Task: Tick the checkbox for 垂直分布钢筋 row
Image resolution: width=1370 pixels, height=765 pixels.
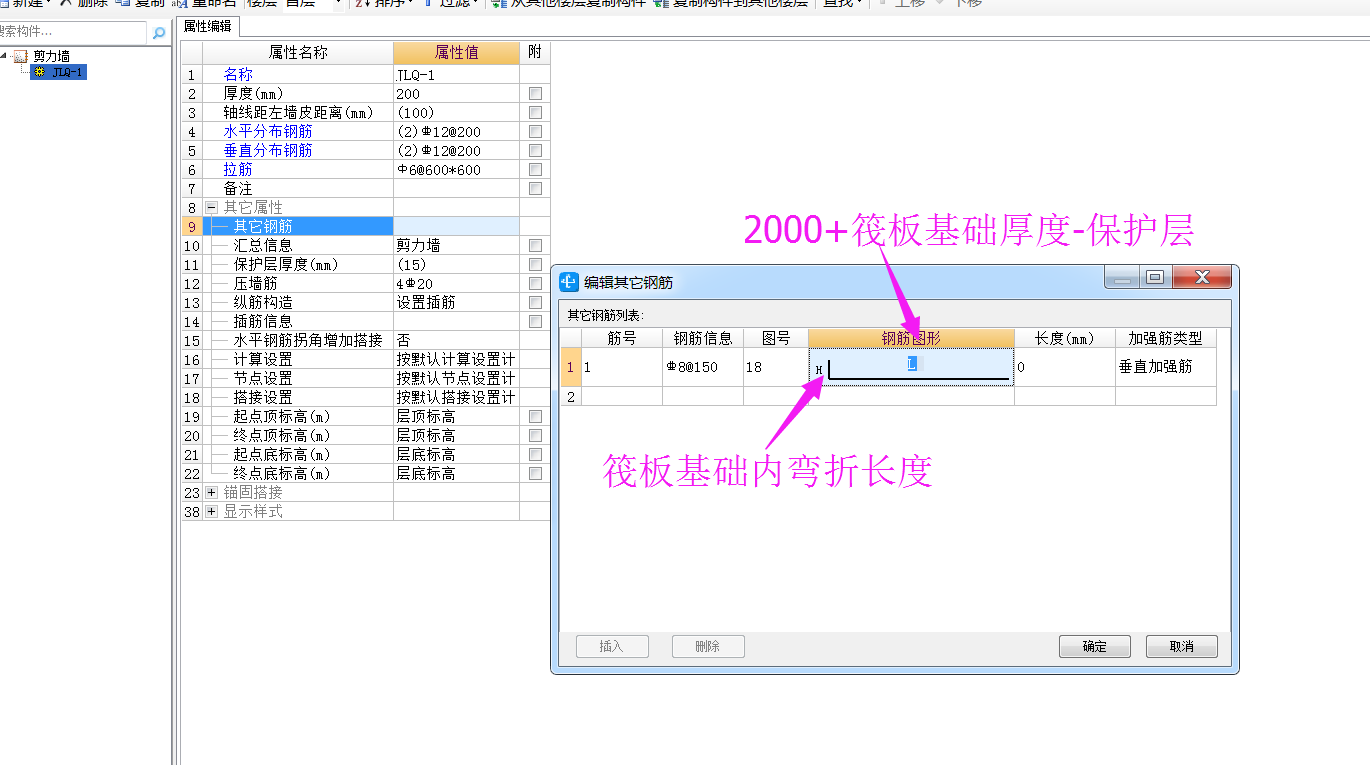Action: [535, 150]
